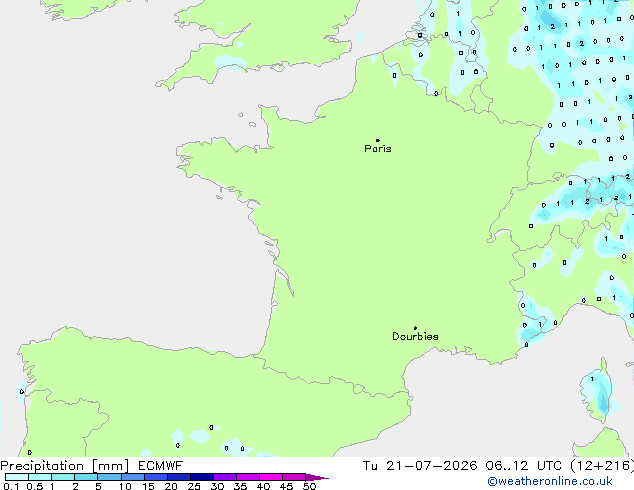Pick the legend swatch between 20 and 25

(179, 477)
